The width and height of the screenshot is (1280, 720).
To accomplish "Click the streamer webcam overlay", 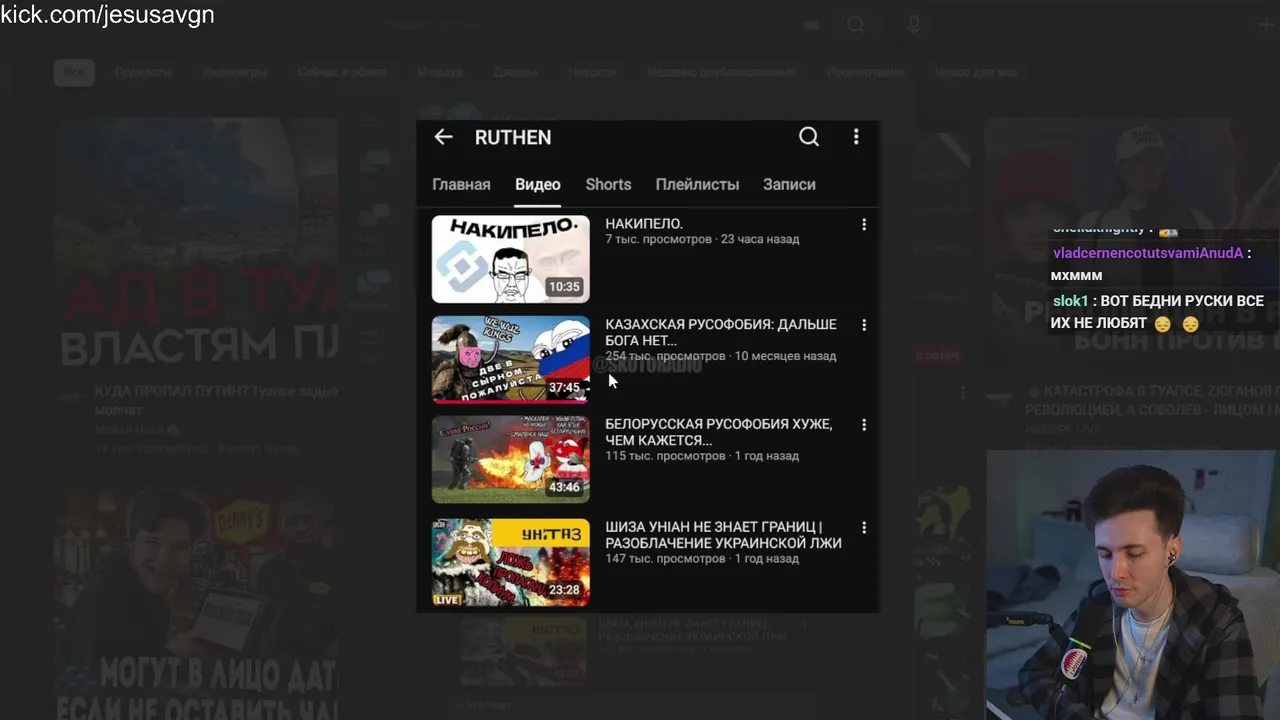I will [x=1133, y=585].
